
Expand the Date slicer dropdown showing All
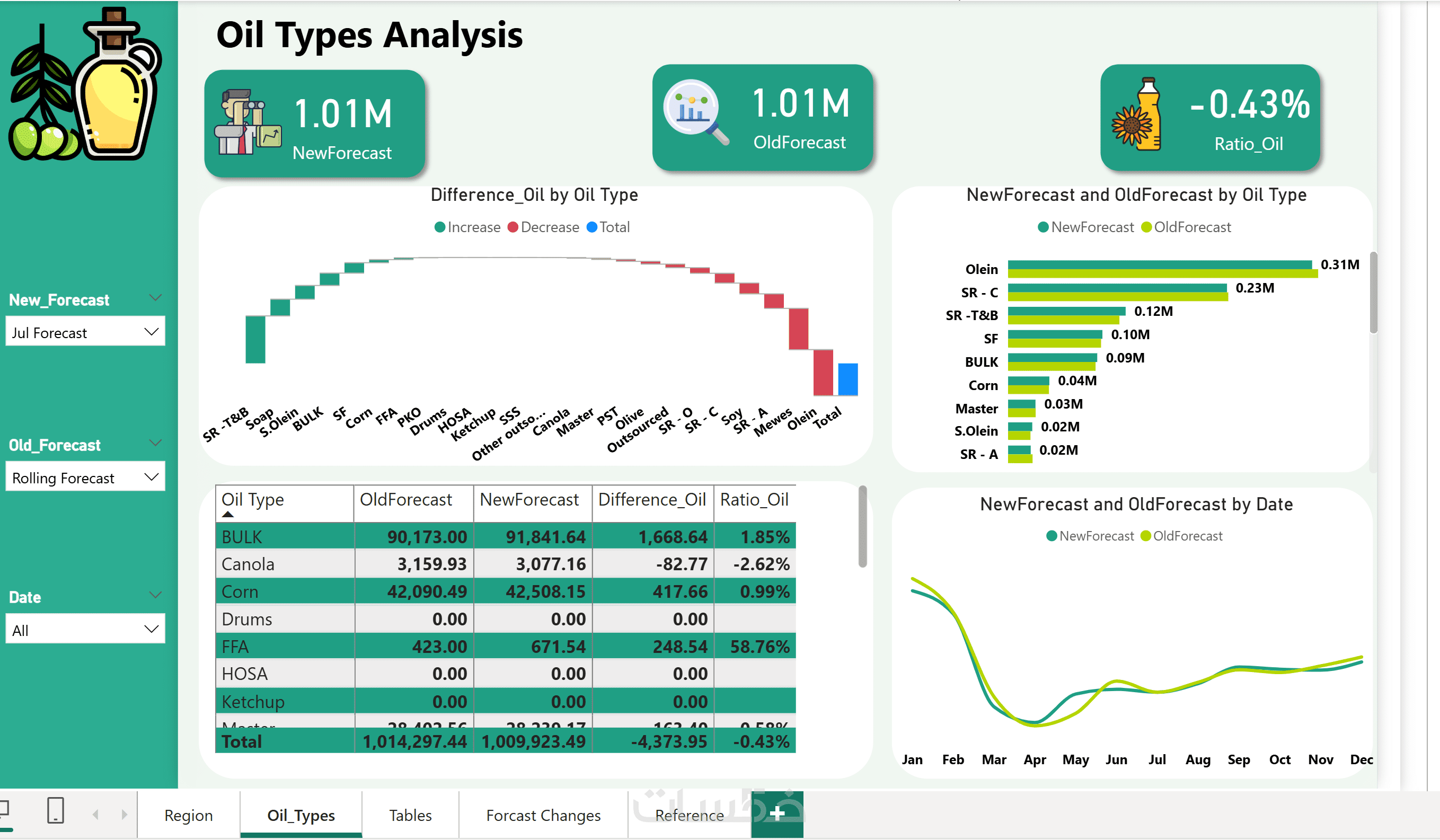(x=85, y=629)
